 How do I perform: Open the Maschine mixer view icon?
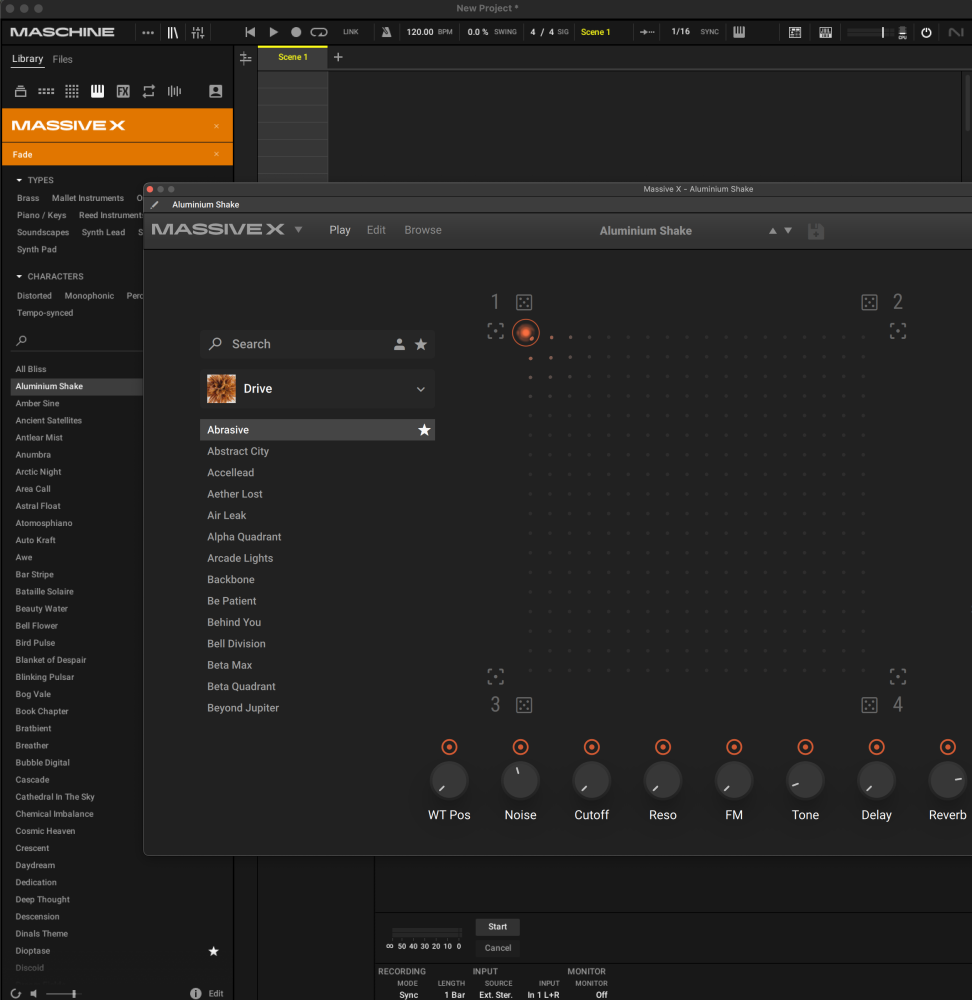[x=198, y=32]
